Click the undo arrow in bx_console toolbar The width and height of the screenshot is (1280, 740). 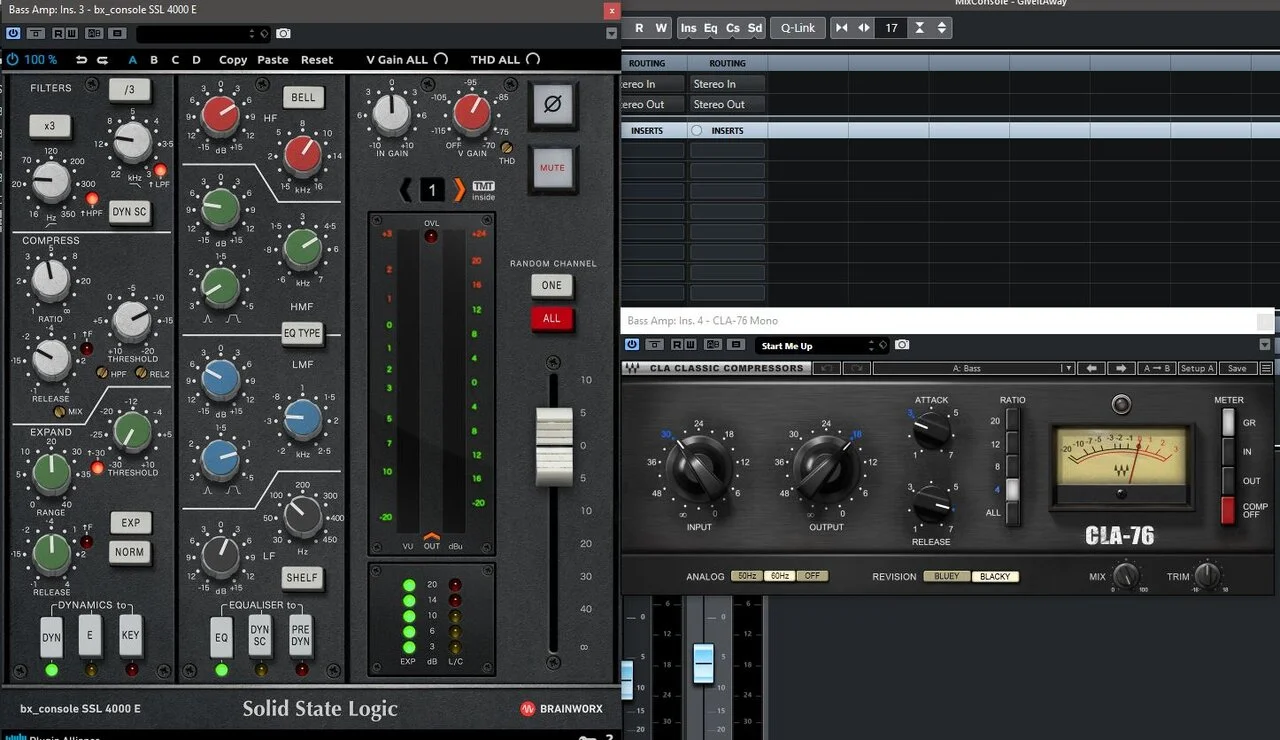tap(81, 60)
